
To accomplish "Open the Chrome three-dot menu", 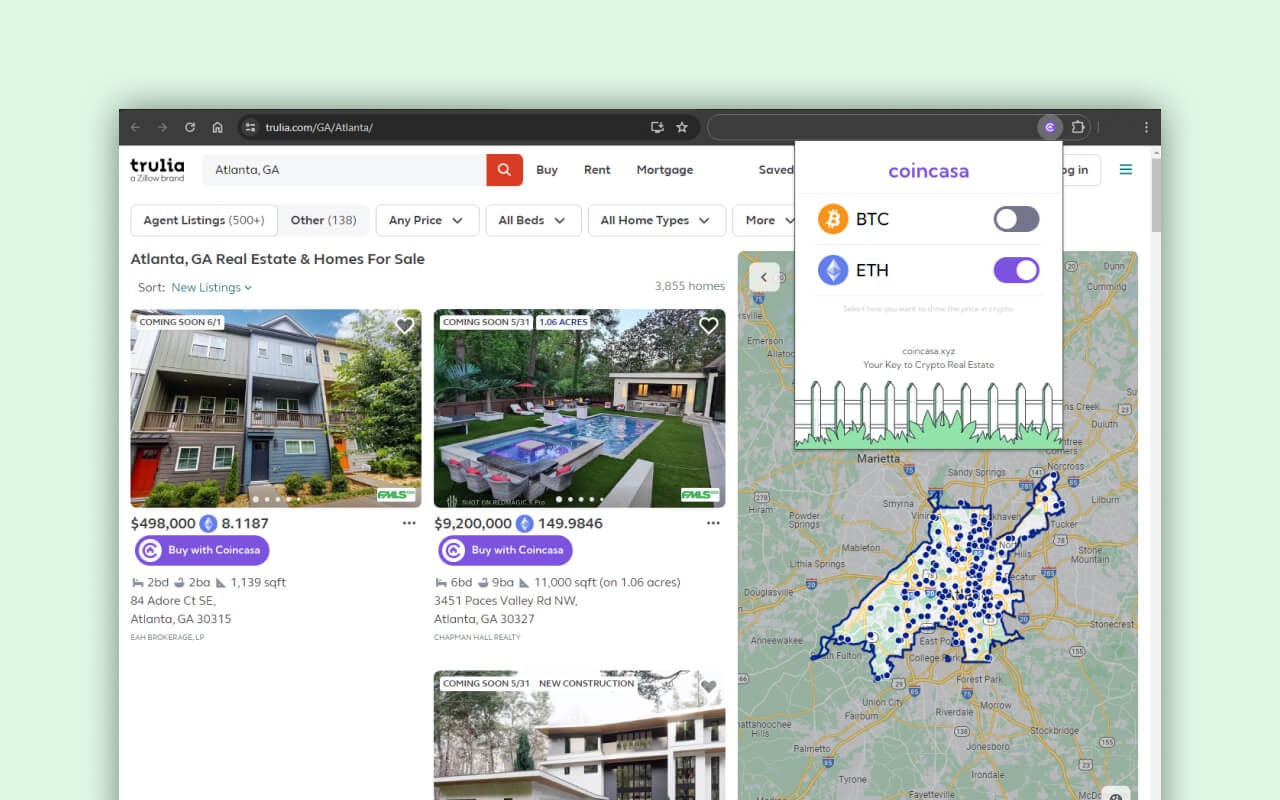I will (x=1146, y=127).
